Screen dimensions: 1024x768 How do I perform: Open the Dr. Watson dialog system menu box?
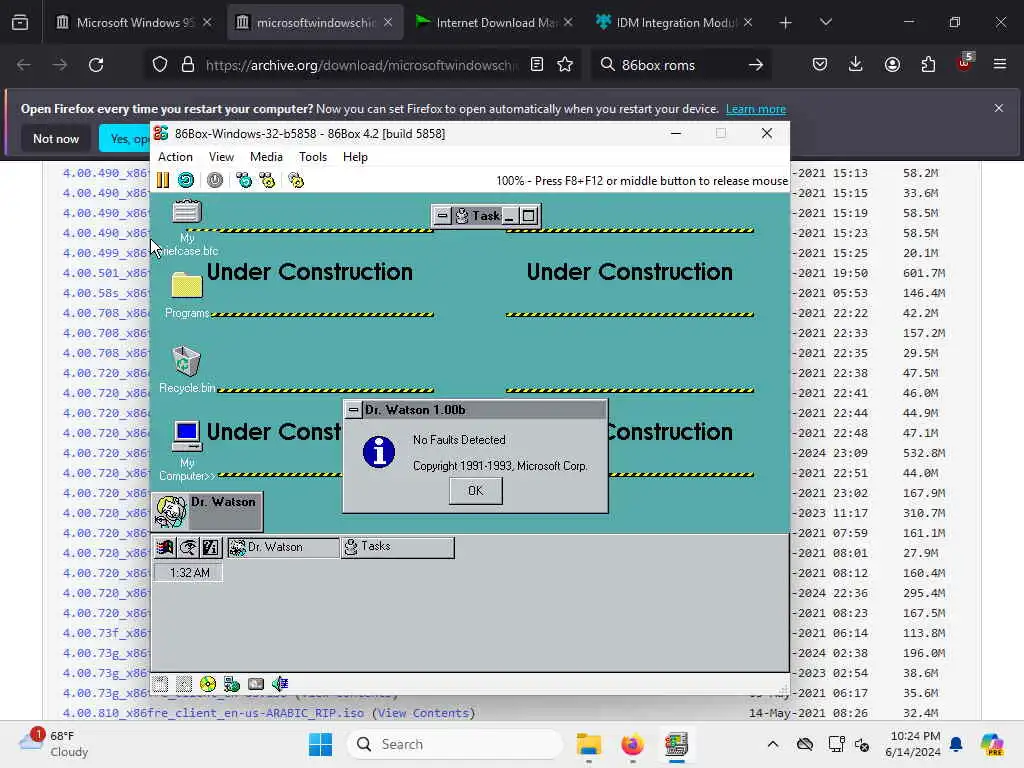point(353,409)
